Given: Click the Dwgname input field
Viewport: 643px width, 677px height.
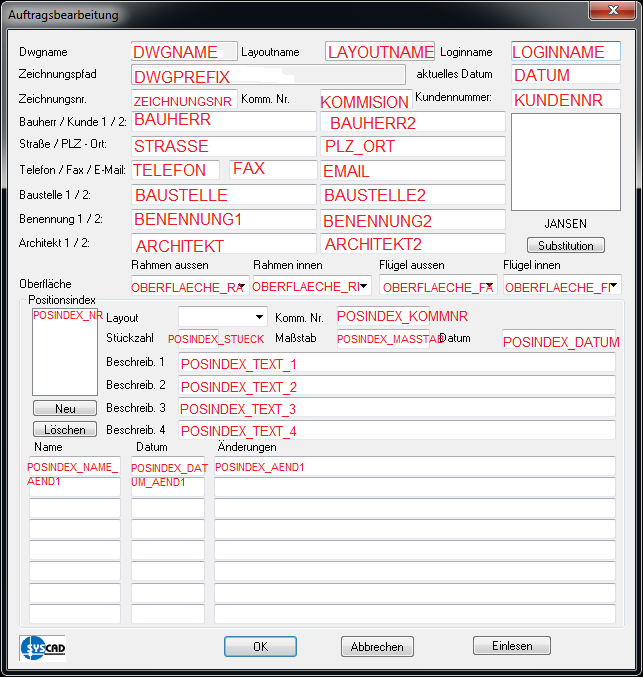Looking at the screenshot, I should (184, 51).
